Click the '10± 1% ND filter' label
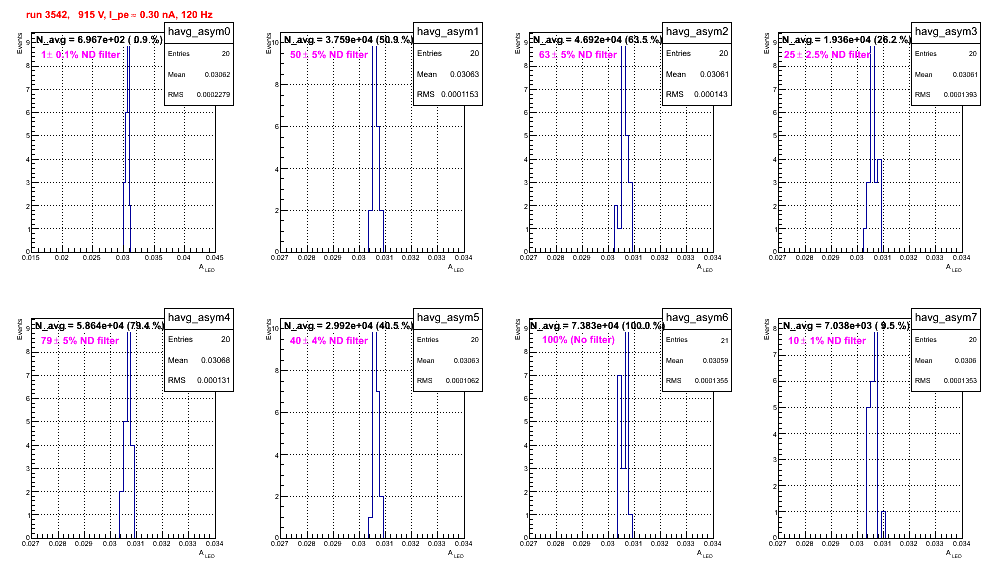 pos(827,341)
